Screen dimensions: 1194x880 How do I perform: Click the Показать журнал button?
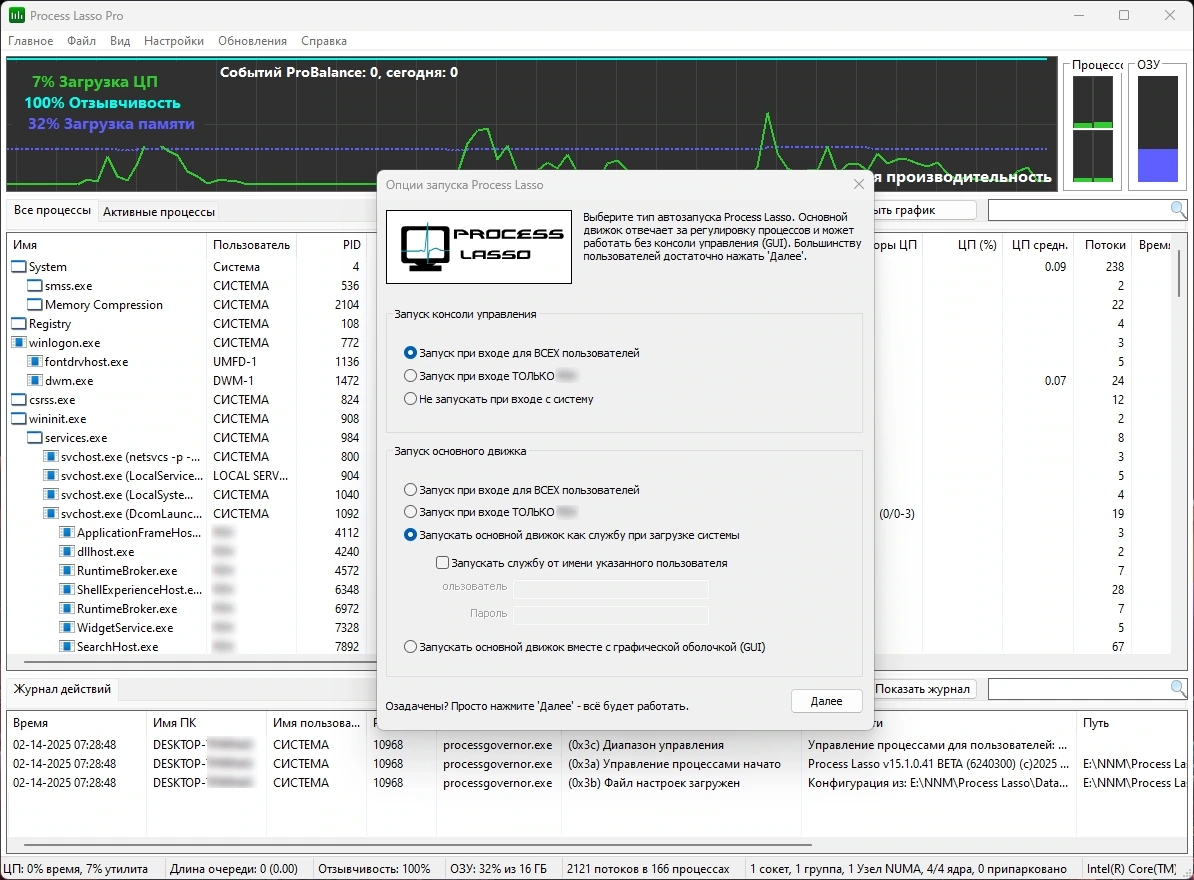922,689
